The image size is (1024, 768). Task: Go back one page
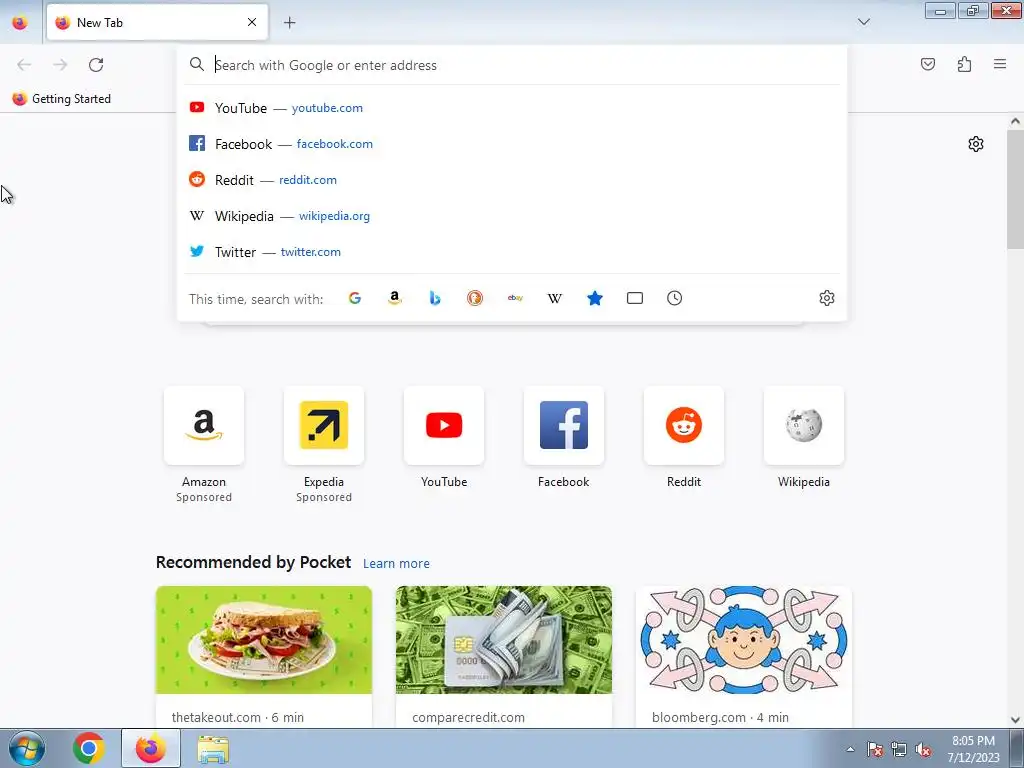click(x=24, y=65)
